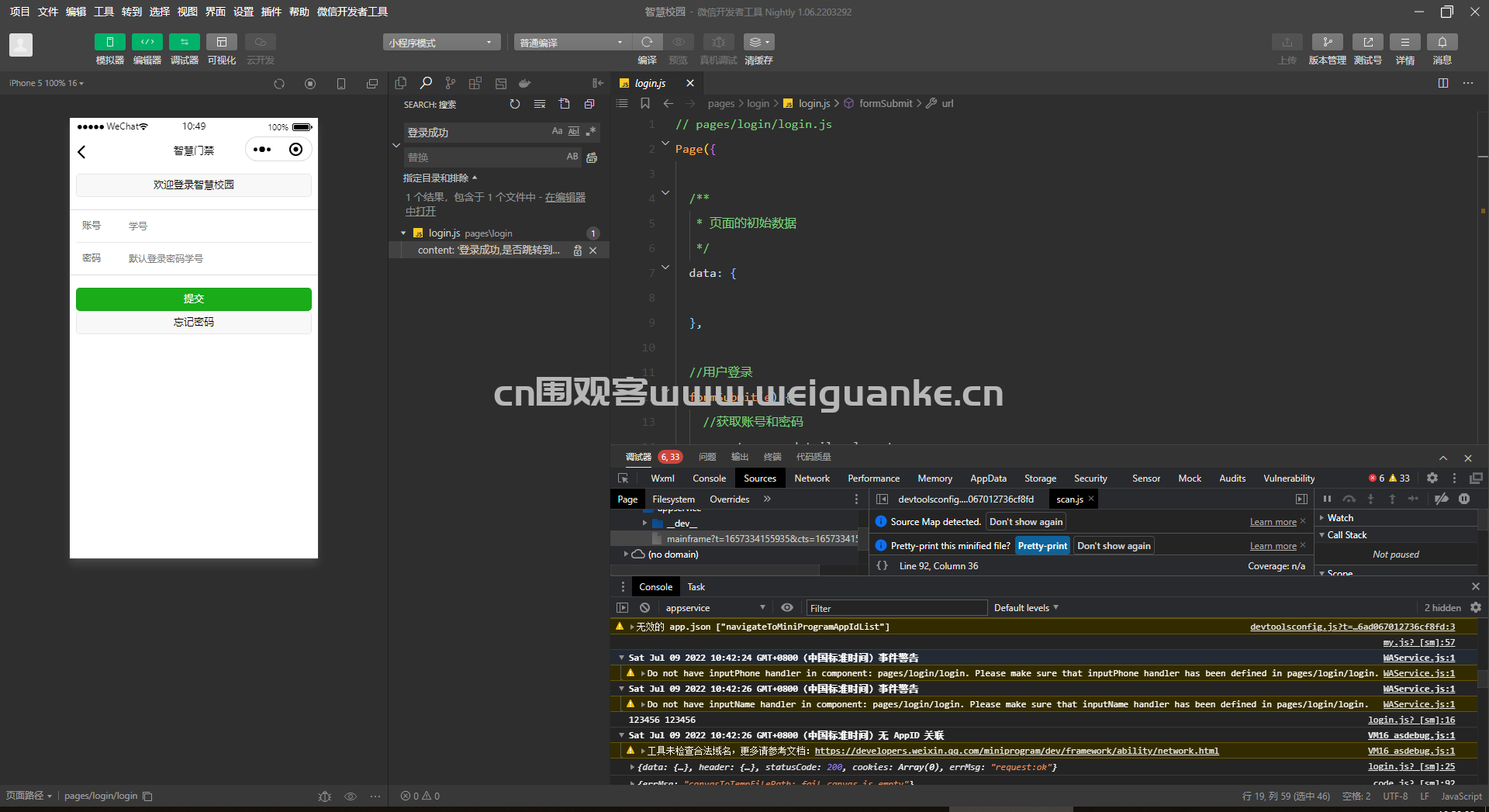Click the 忘记密码 button in simulator

point(194,322)
